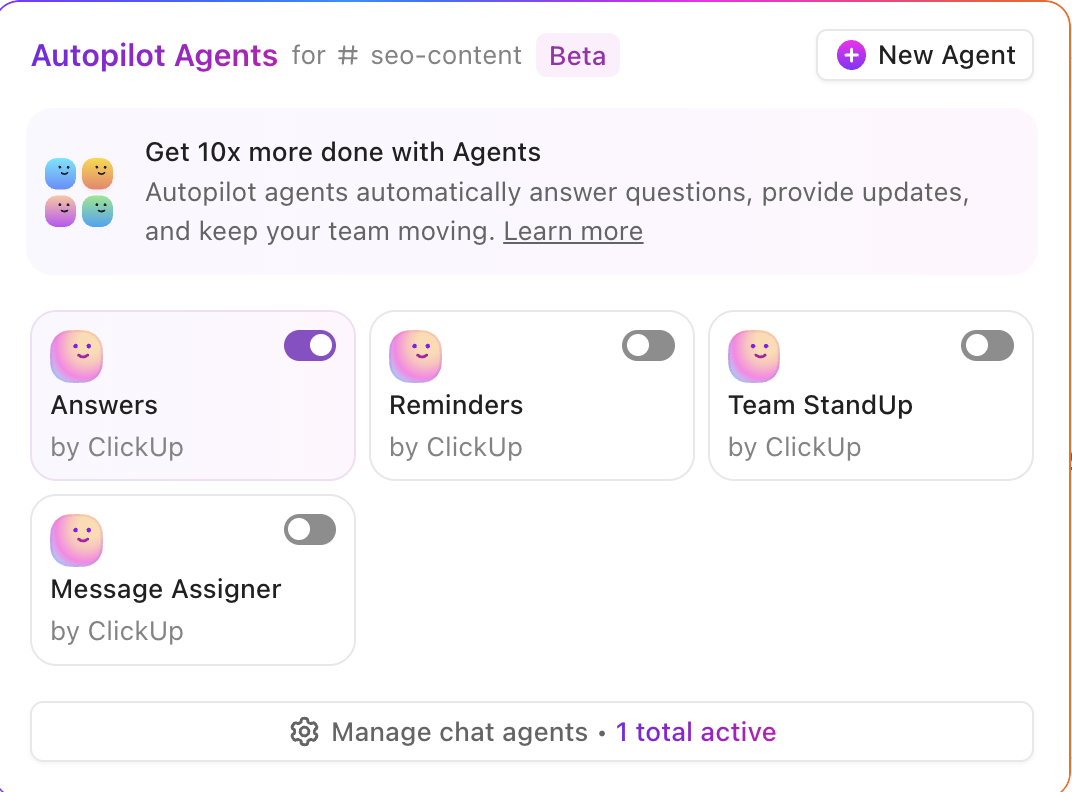Enable the Team StandUp agent toggle
This screenshot has height=792, width=1072.
987,345
